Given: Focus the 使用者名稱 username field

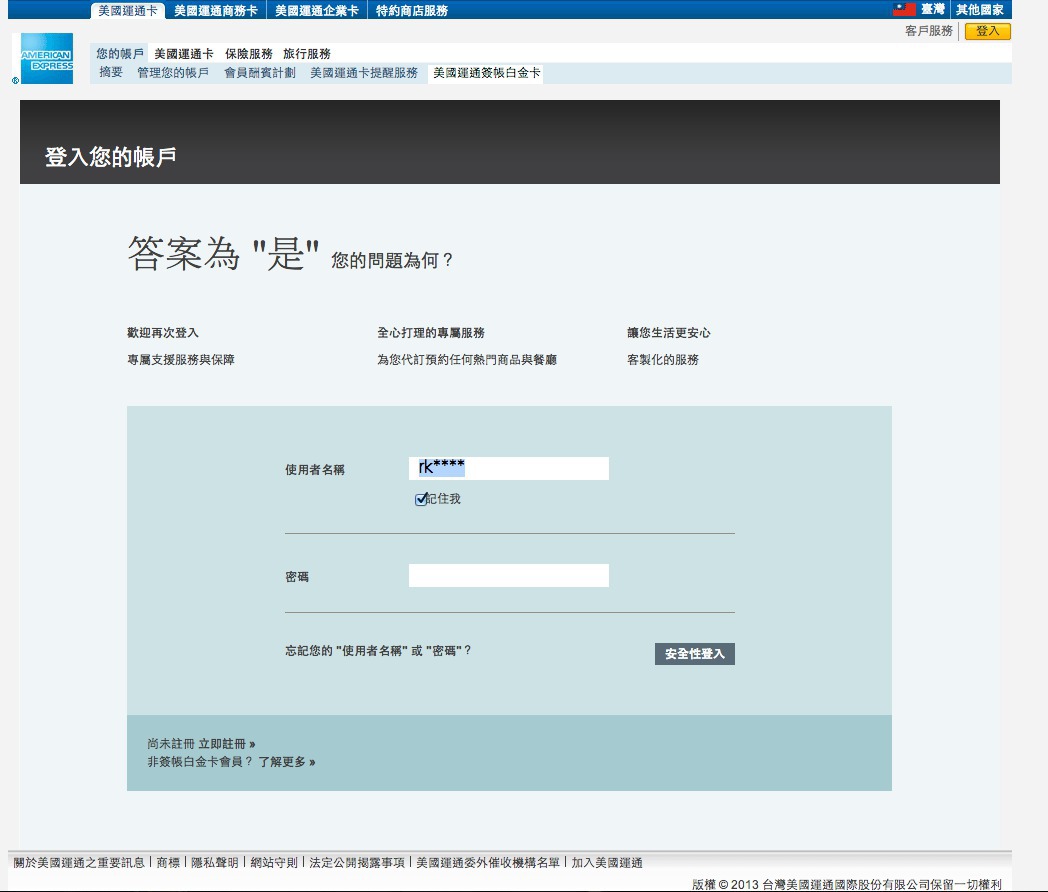Looking at the screenshot, I should [x=509, y=468].
